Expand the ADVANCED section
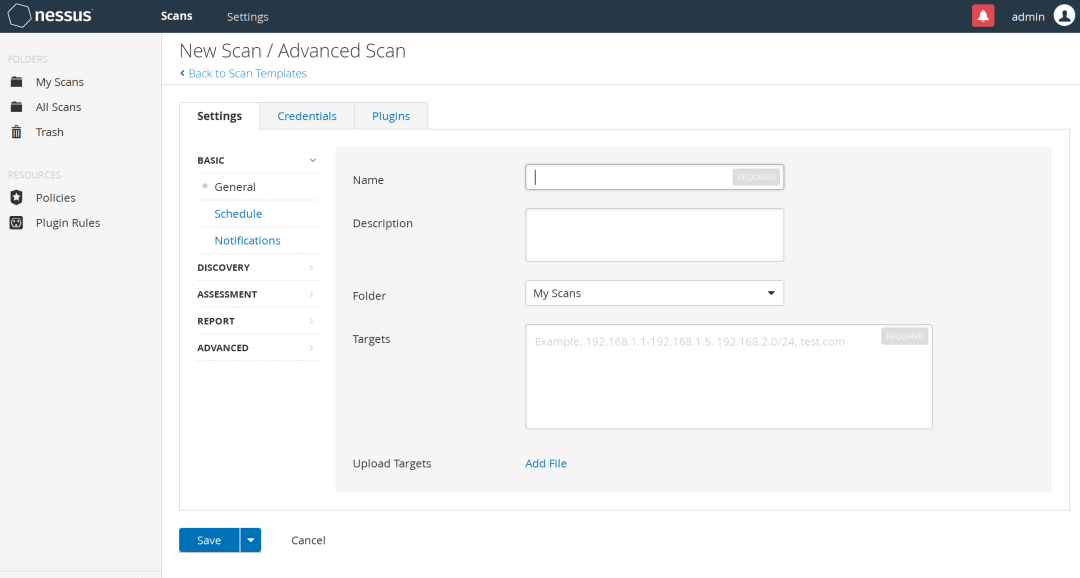Image resolution: width=1080 pixels, height=578 pixels. click(257, 348)
